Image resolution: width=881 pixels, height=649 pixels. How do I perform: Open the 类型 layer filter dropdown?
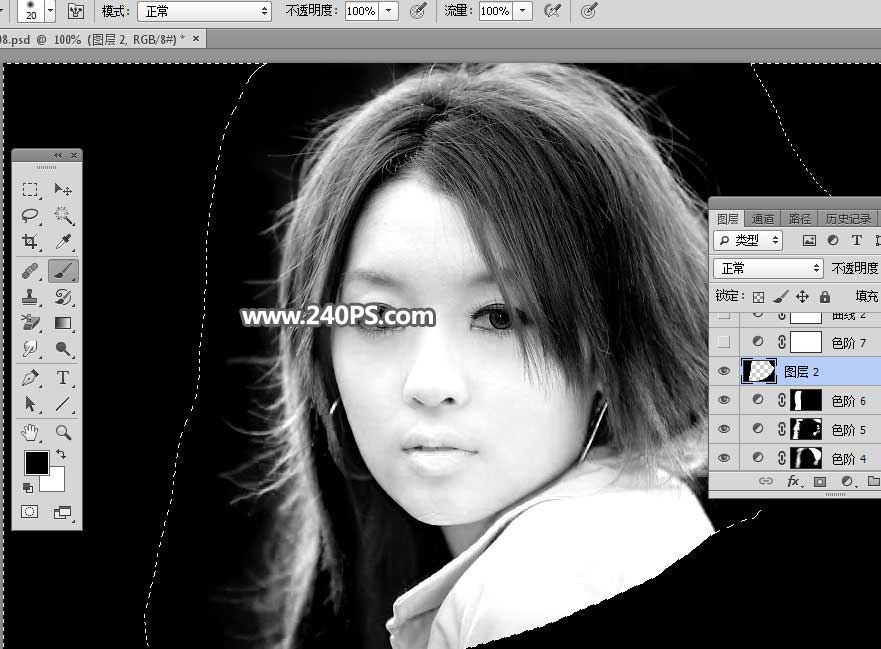click(x=748, y=240)
